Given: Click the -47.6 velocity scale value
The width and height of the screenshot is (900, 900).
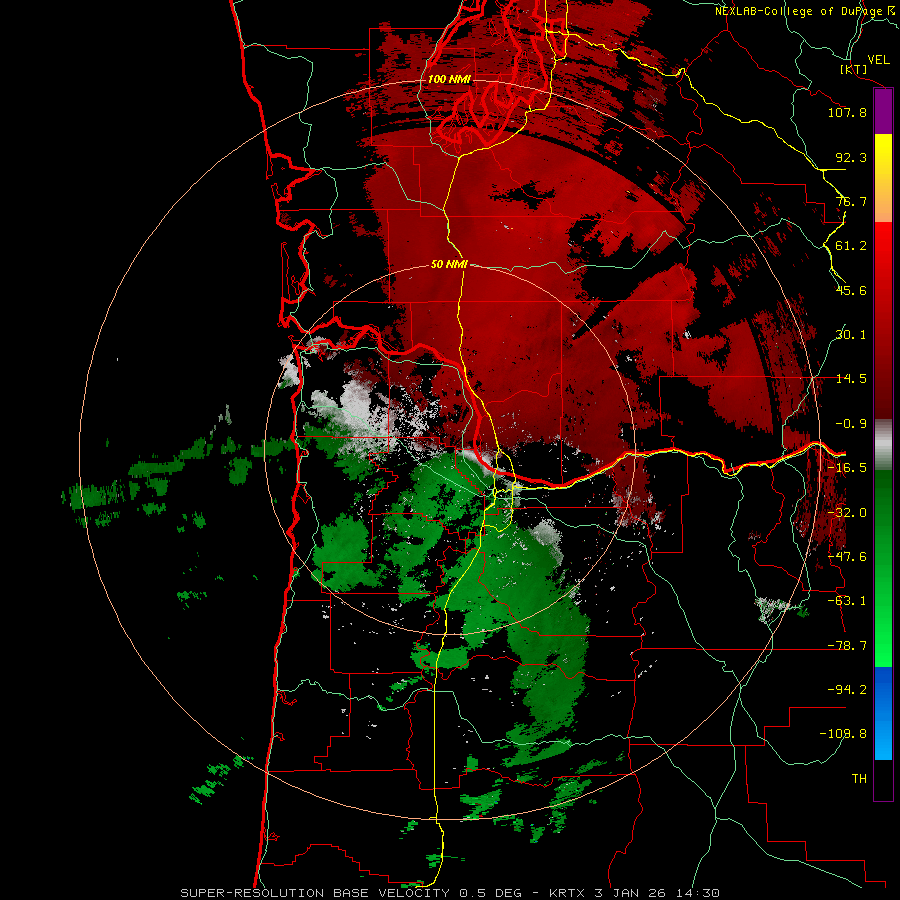Looking at the screenshot, I should tap(847, 557).
